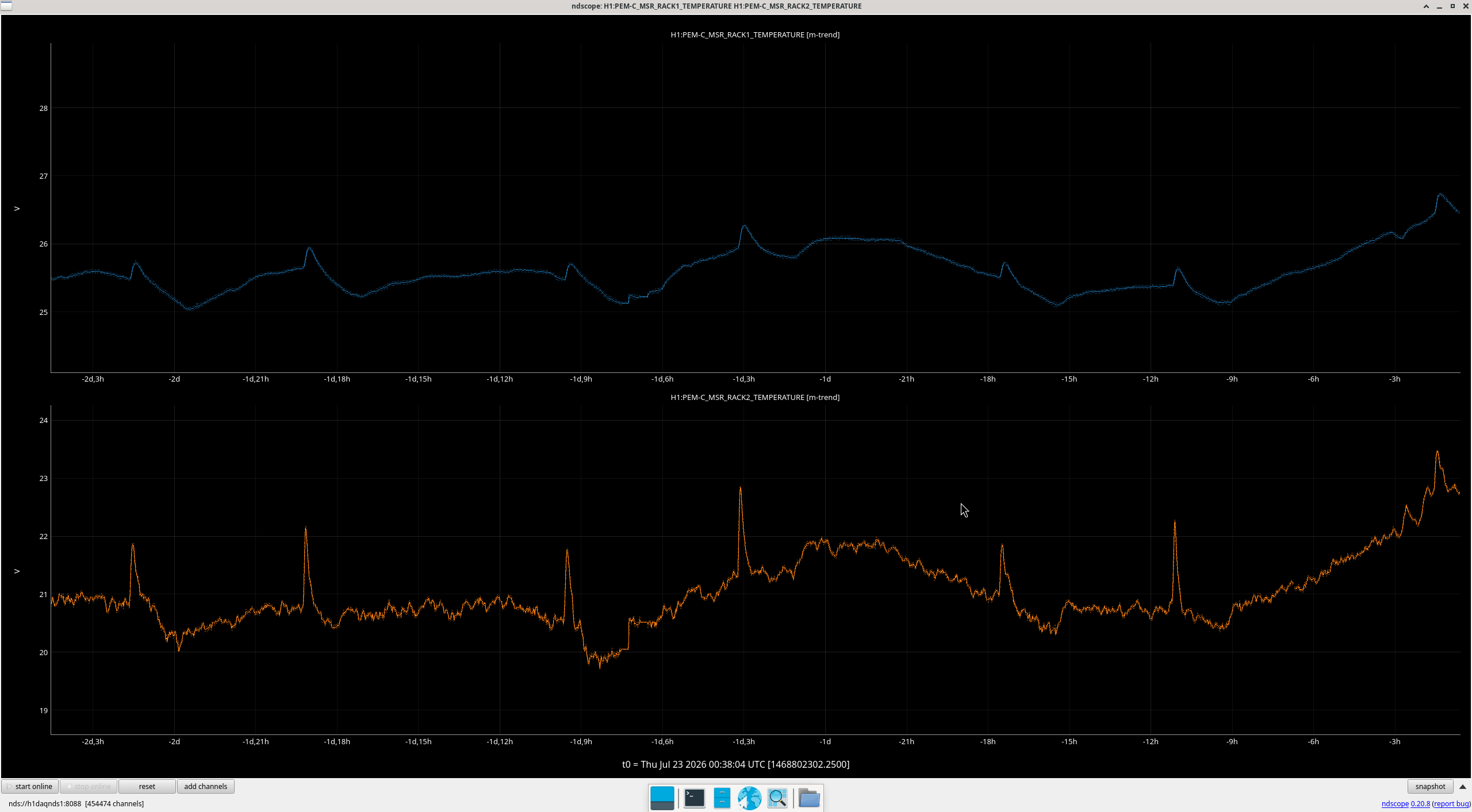Open the add channels dialog

click(x=205, y=786)
